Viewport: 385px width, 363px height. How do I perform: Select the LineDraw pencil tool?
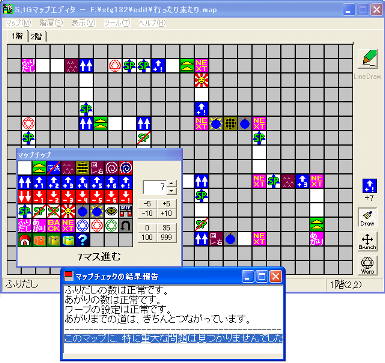pos(368,59)
